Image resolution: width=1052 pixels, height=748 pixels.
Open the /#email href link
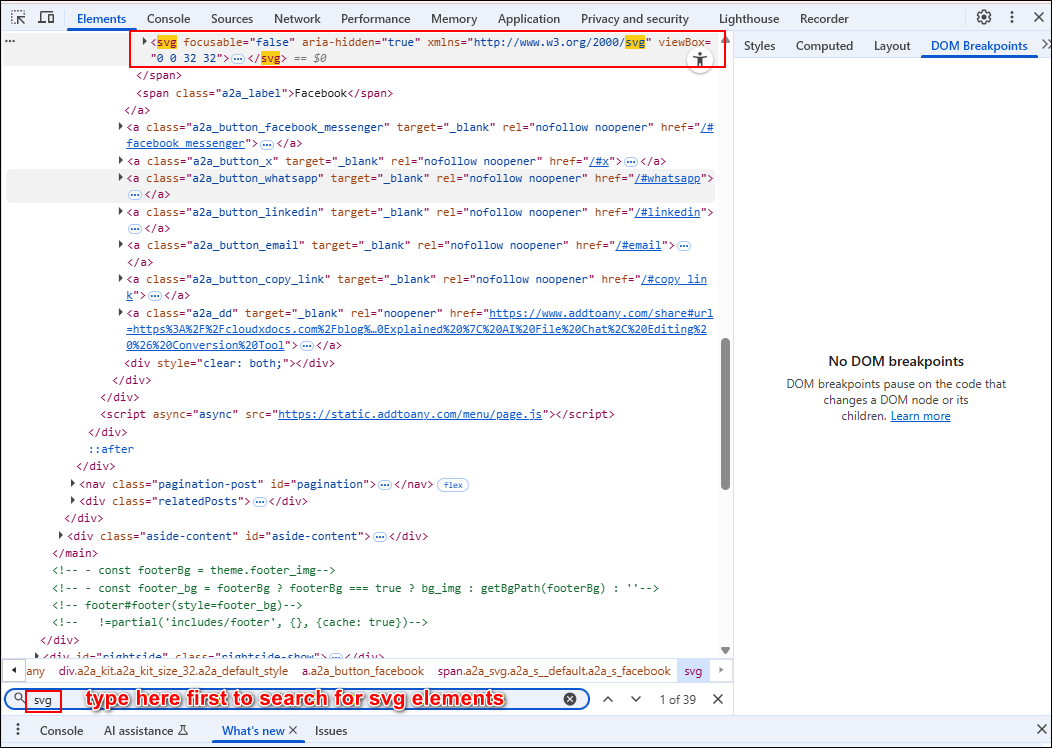[638, 245]
